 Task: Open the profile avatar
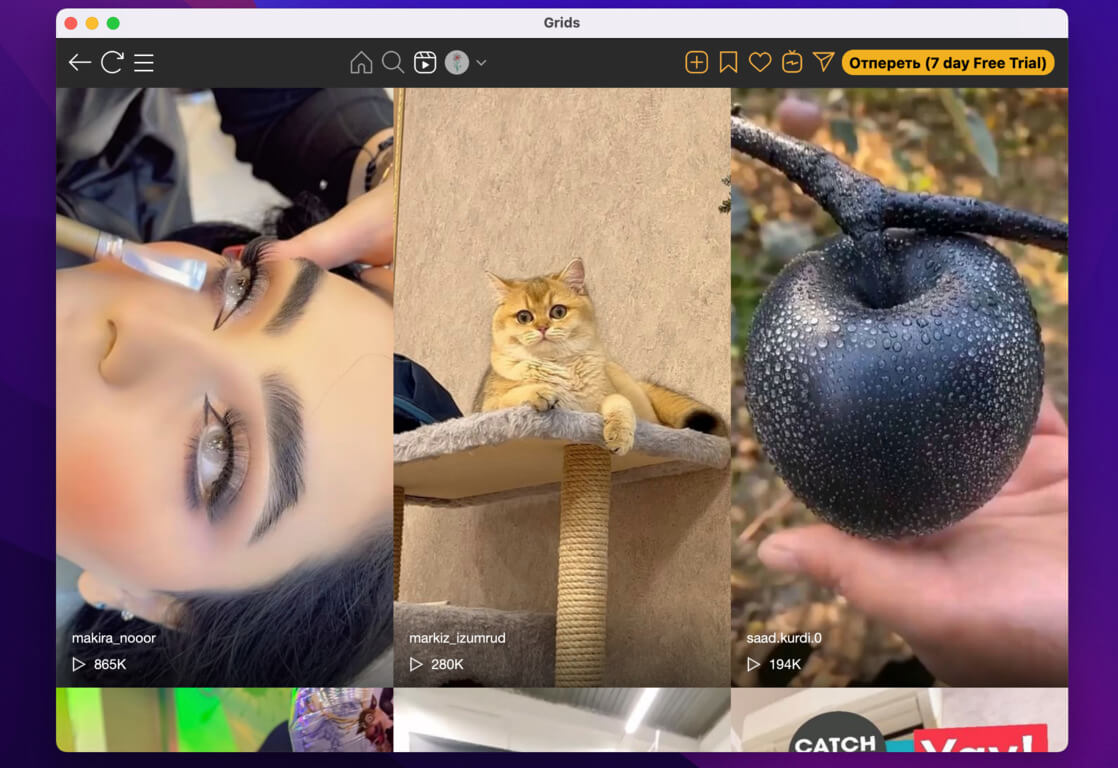(x=457, y=63)
